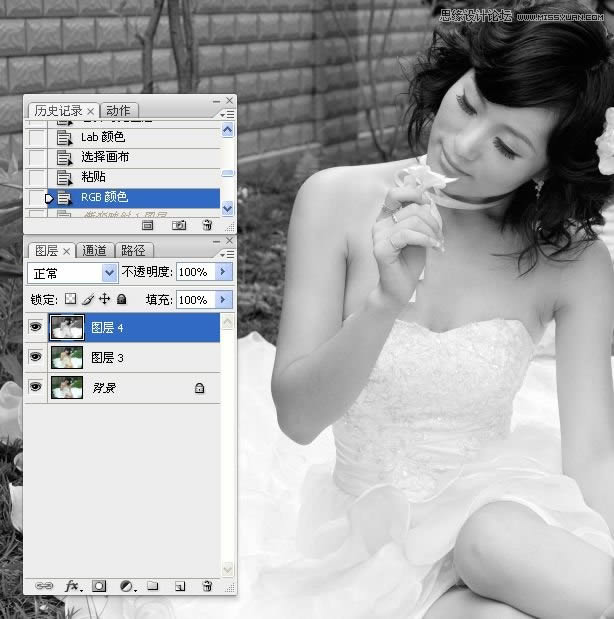Toggle lock transparent pixels option
Image resolution: width=614 pixels, height=619 pixels.
click(70, 299)
